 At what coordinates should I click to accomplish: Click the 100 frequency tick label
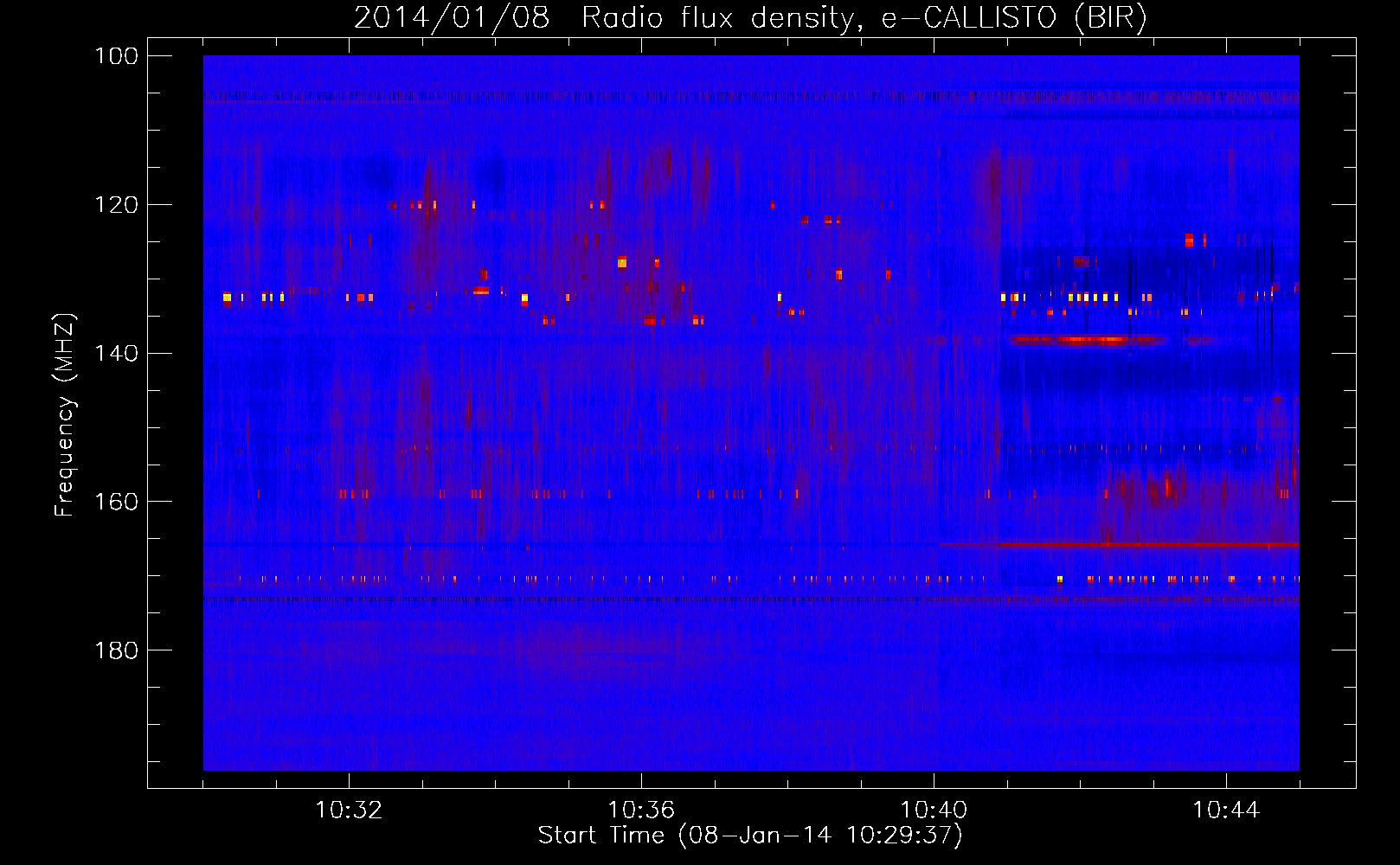click(116, 56)
